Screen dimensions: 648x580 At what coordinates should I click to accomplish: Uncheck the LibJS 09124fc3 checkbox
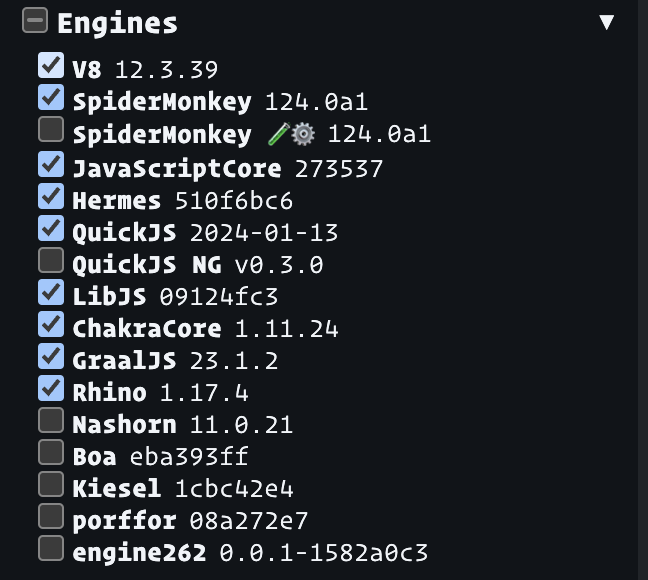[51, 292]
